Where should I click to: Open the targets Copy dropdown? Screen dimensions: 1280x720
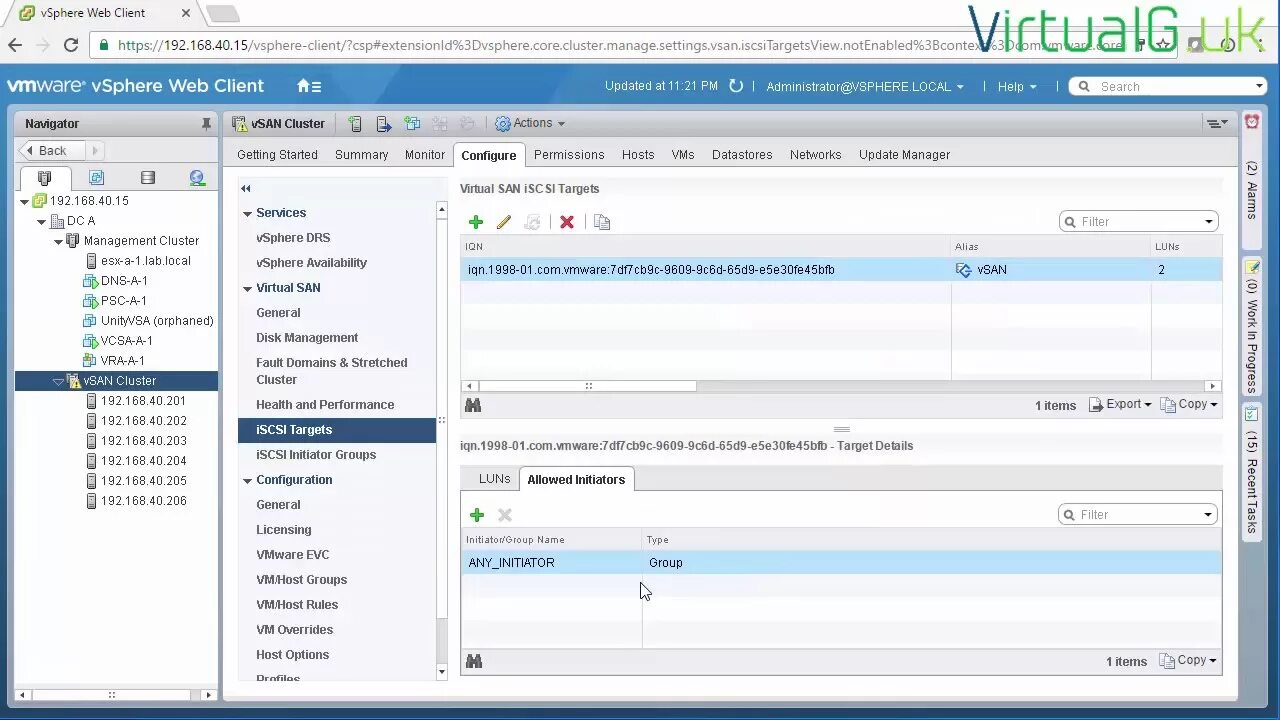[x=1189, y=405]
